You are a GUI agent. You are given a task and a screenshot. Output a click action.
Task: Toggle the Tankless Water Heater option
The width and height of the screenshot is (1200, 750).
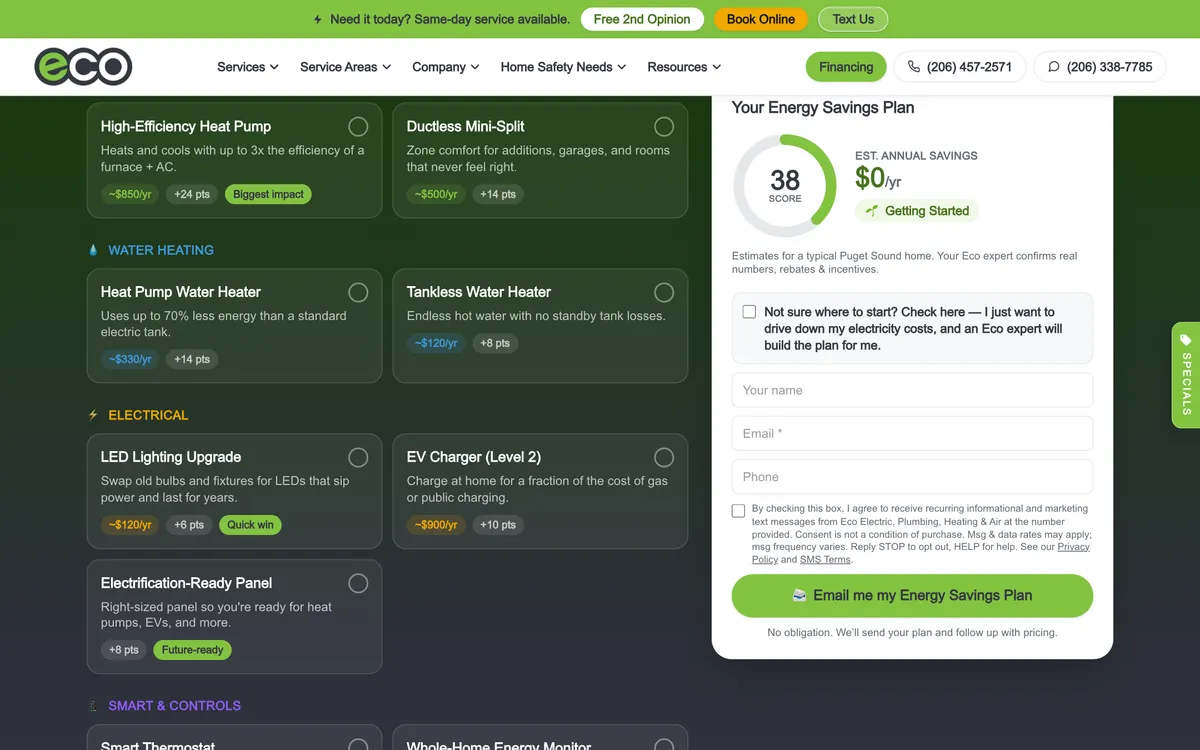tap(664, 292)
